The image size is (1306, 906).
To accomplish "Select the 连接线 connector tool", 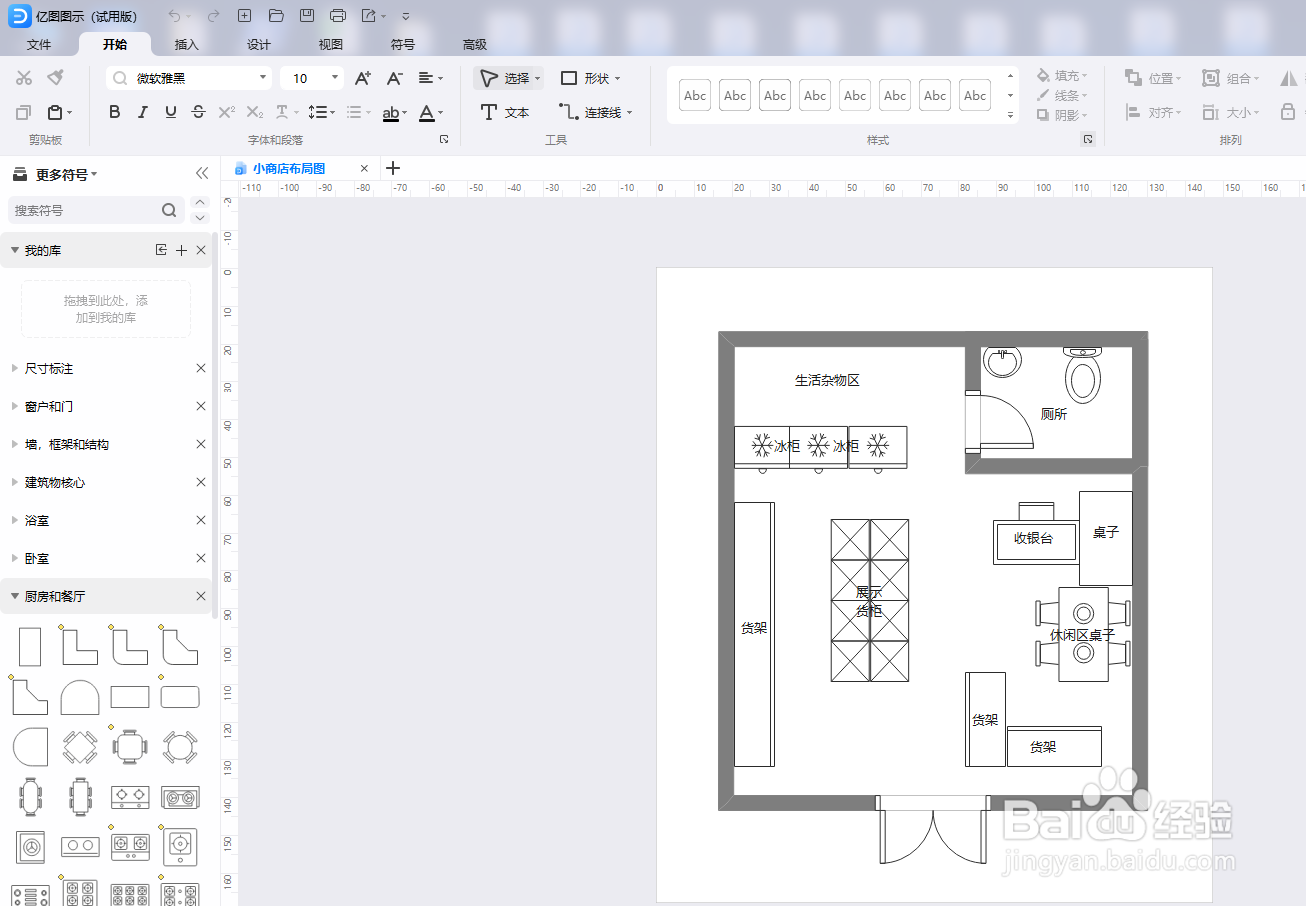I will pos(595,112).
